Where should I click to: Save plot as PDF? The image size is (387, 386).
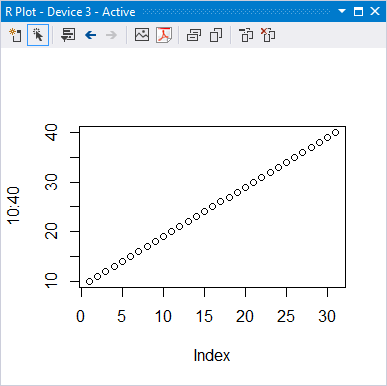pyautogui.click(x=164, y=35)
